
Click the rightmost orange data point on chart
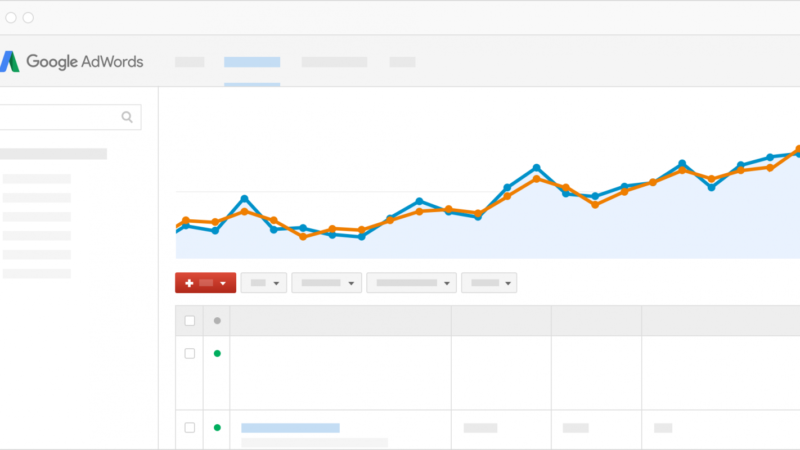(798, 150)
